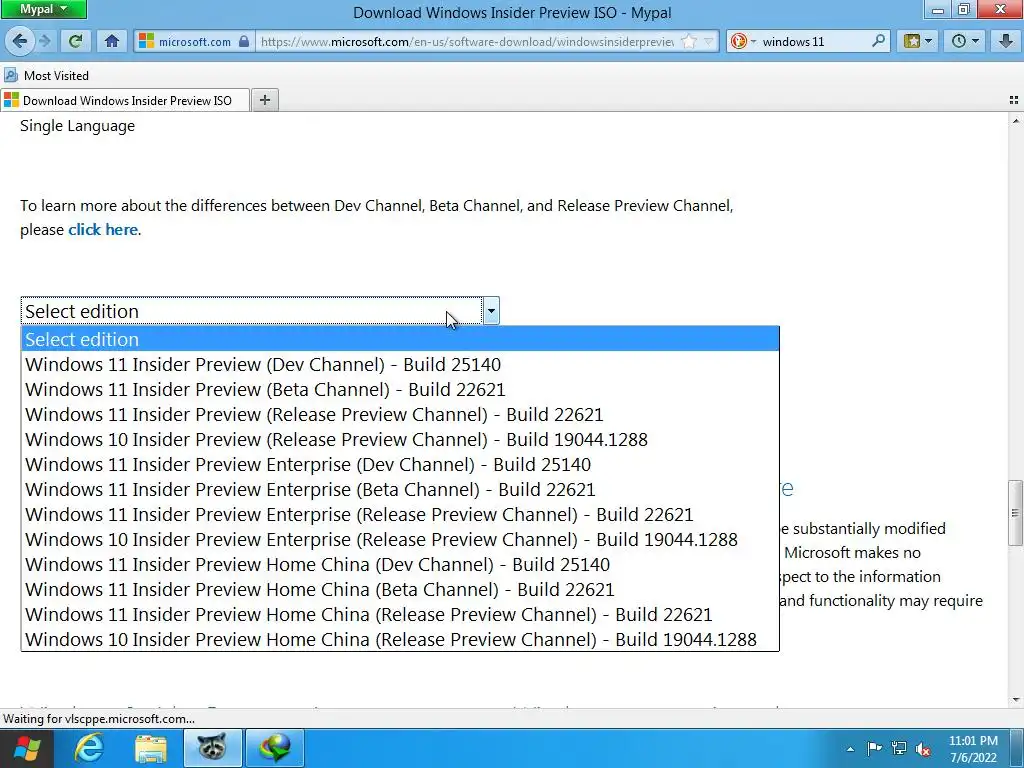
Task: Switch to Mypal raccoon taskbar icon
Action: pyautogui.click(x=212, y=748)
